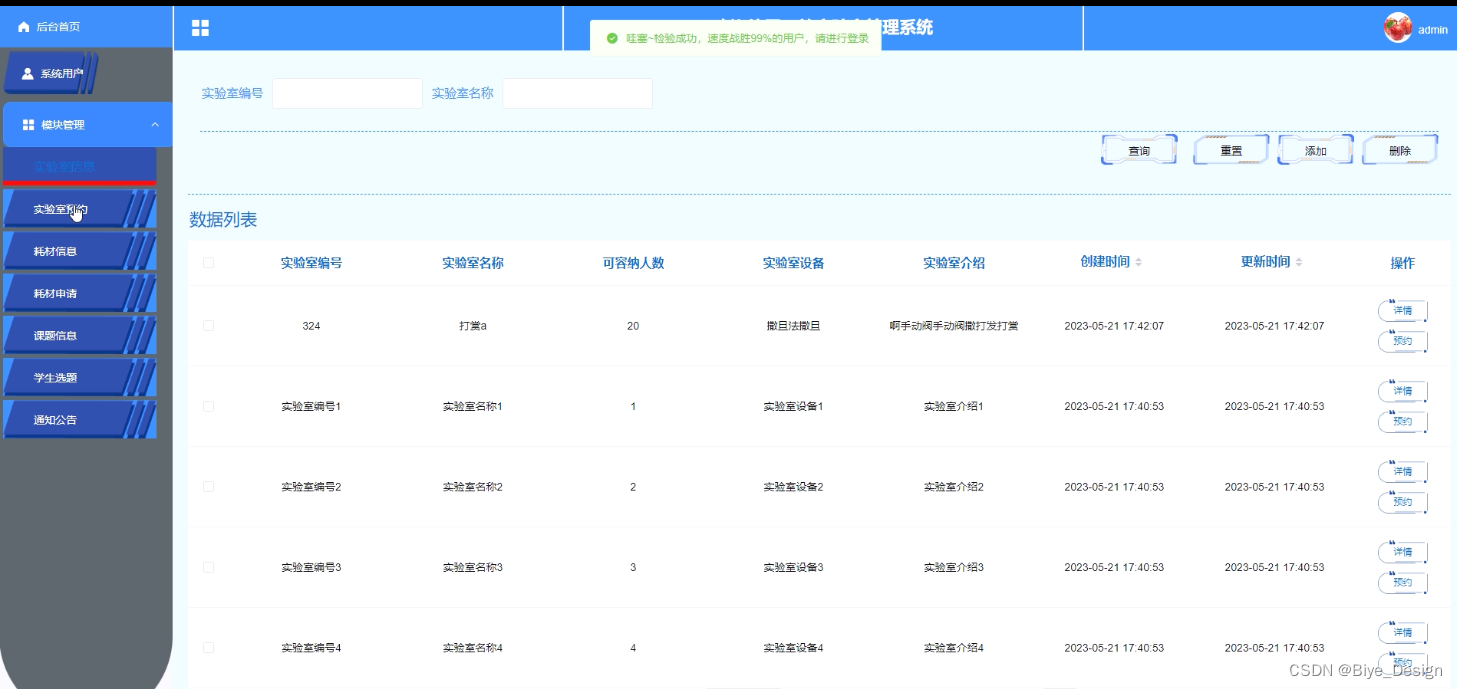Click the 实验室设备 column header
The width and height of the screenshot is (1457, 689).
[x=793, y=263]
